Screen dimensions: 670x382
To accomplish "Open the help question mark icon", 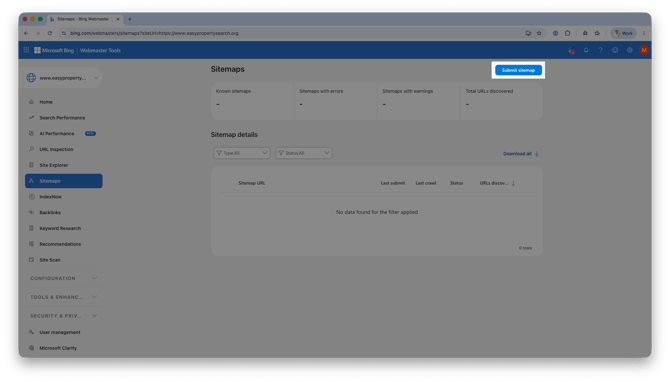I will click(600, 50).
